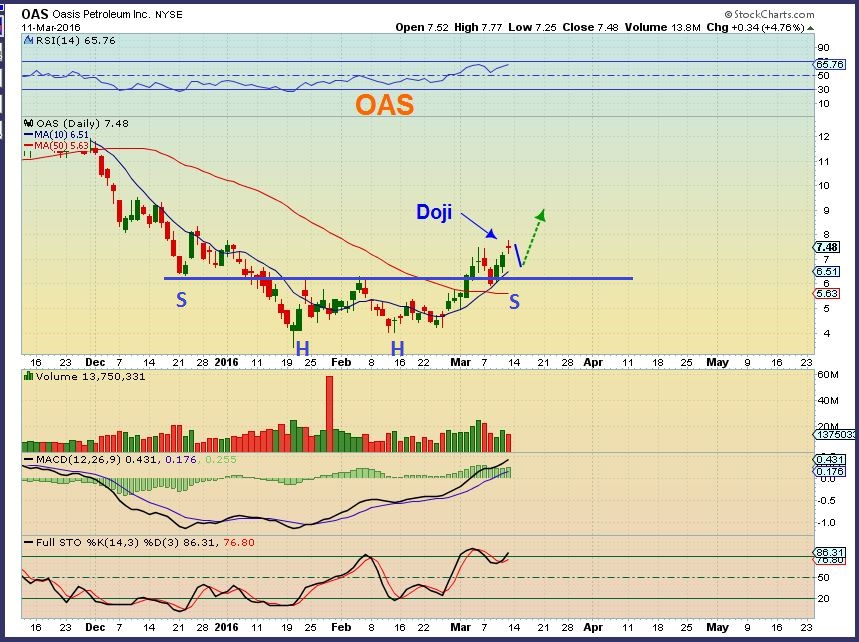
Task: Click the OAS (Daily) 7.48 legend
Action: click(82, 124)
